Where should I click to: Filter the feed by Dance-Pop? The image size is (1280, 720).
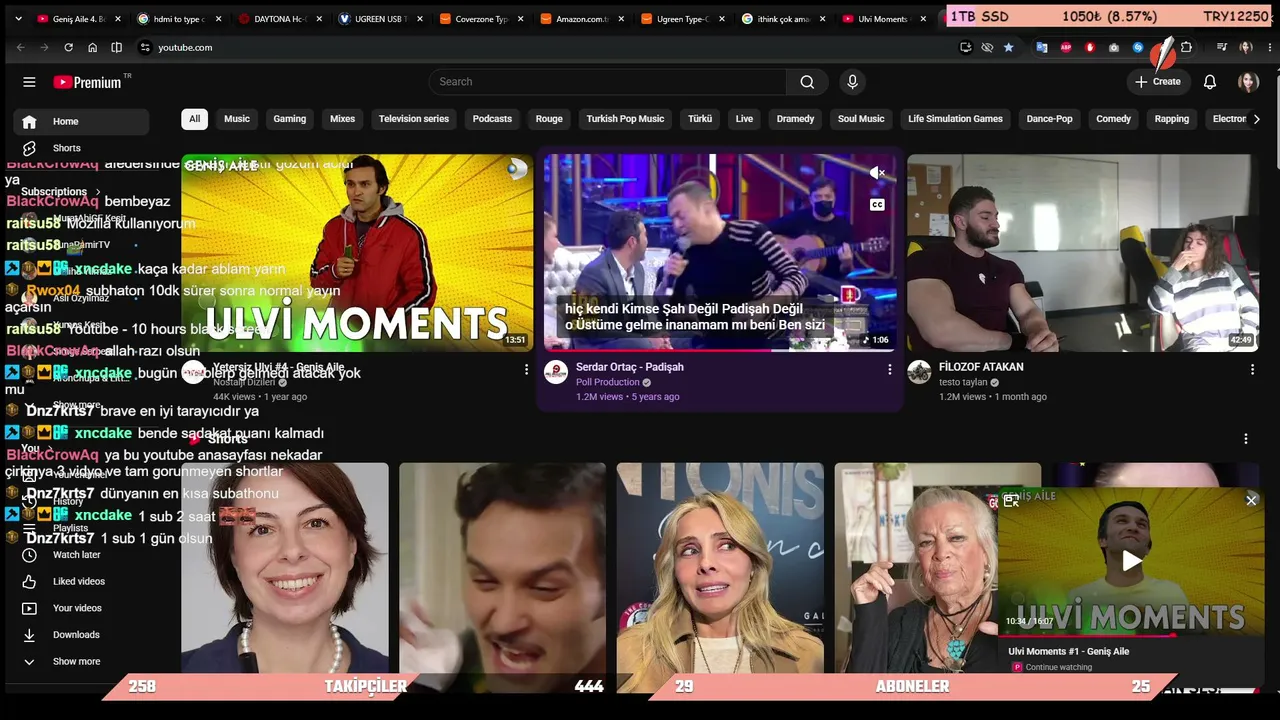1049,119
